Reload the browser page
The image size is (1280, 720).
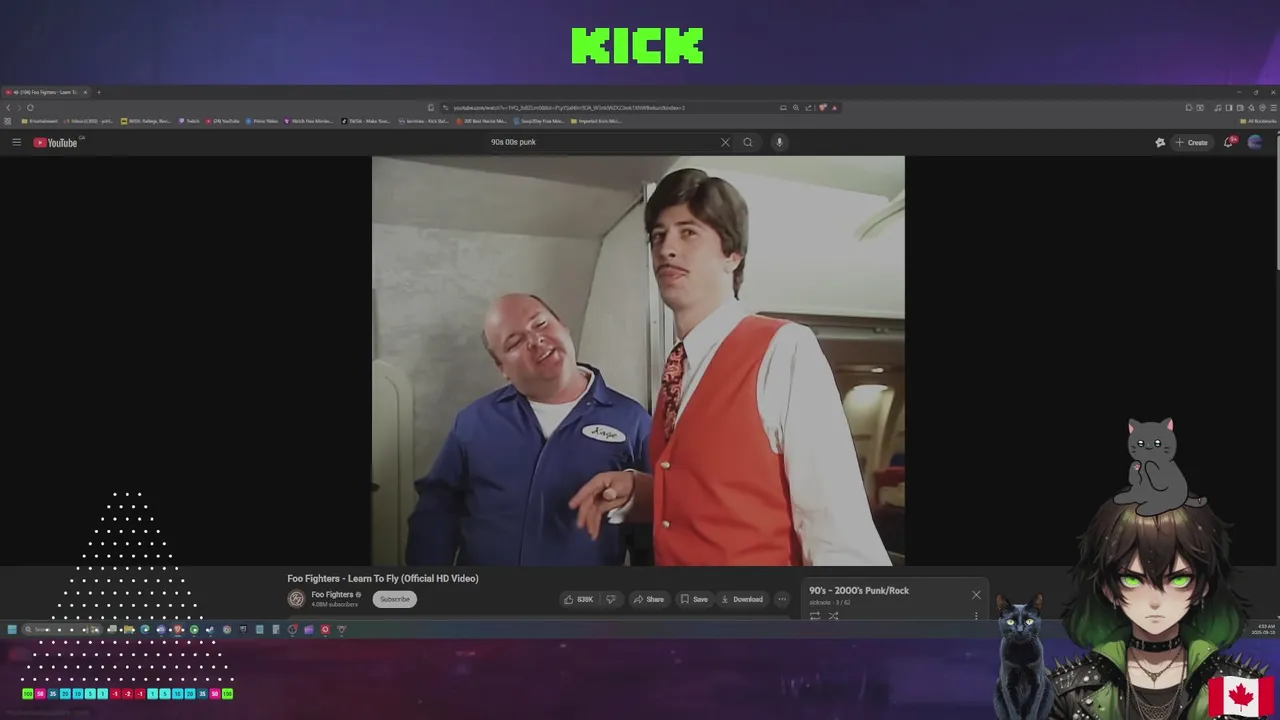pos(30,108)
